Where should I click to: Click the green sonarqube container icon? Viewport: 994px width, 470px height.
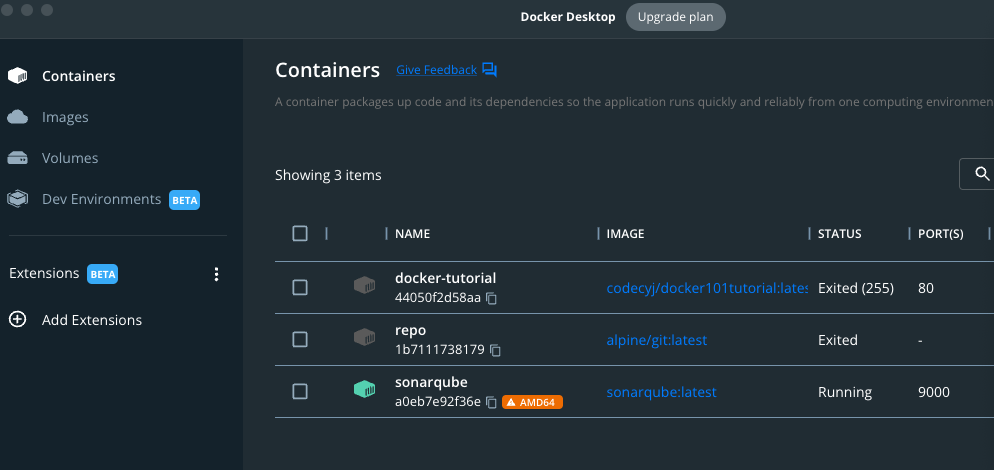(365, 389)
